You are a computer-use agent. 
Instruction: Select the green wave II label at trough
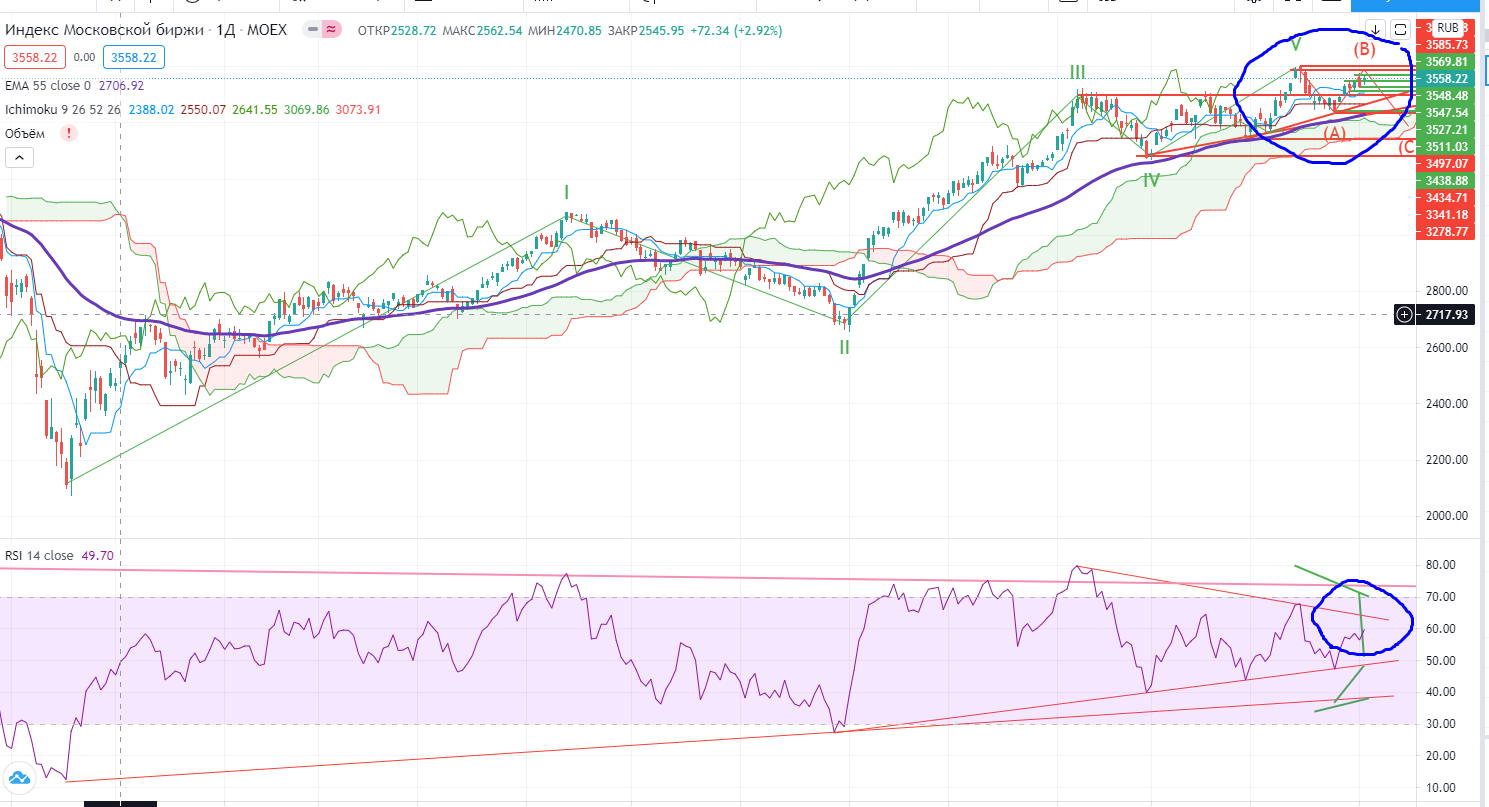[844, 347]
